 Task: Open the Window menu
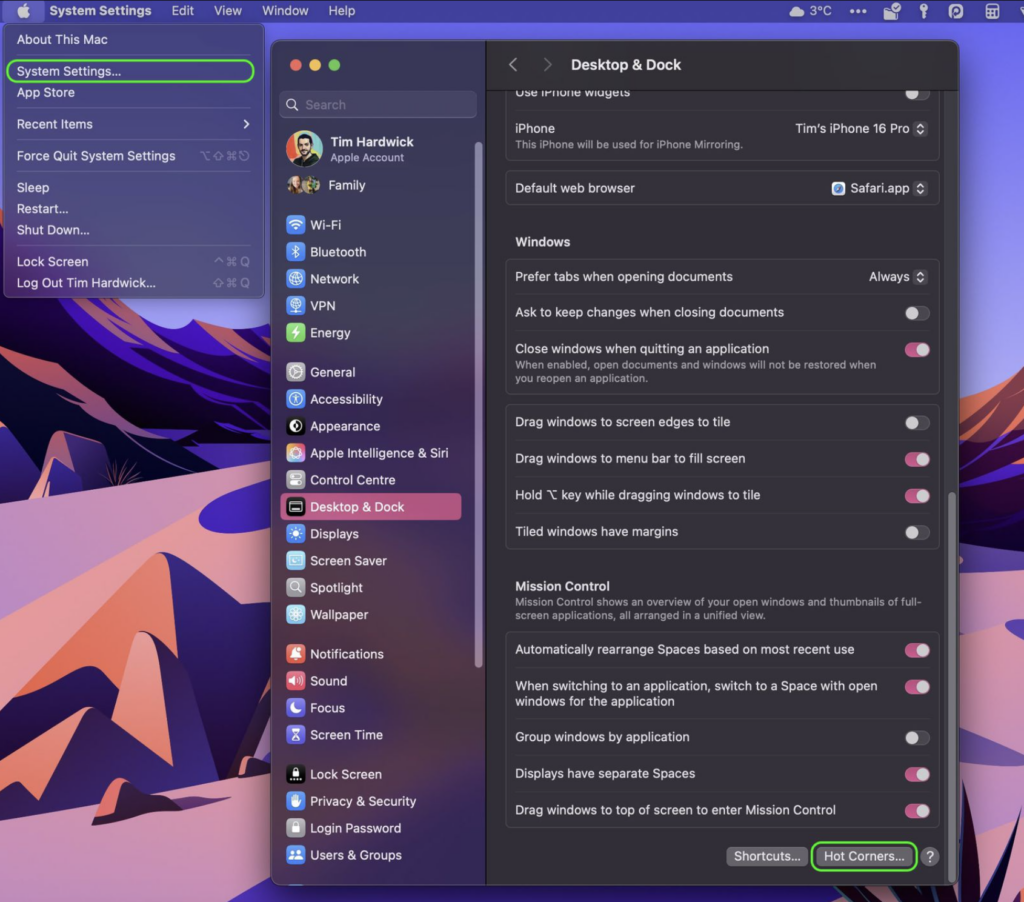(x=285, y=11)
